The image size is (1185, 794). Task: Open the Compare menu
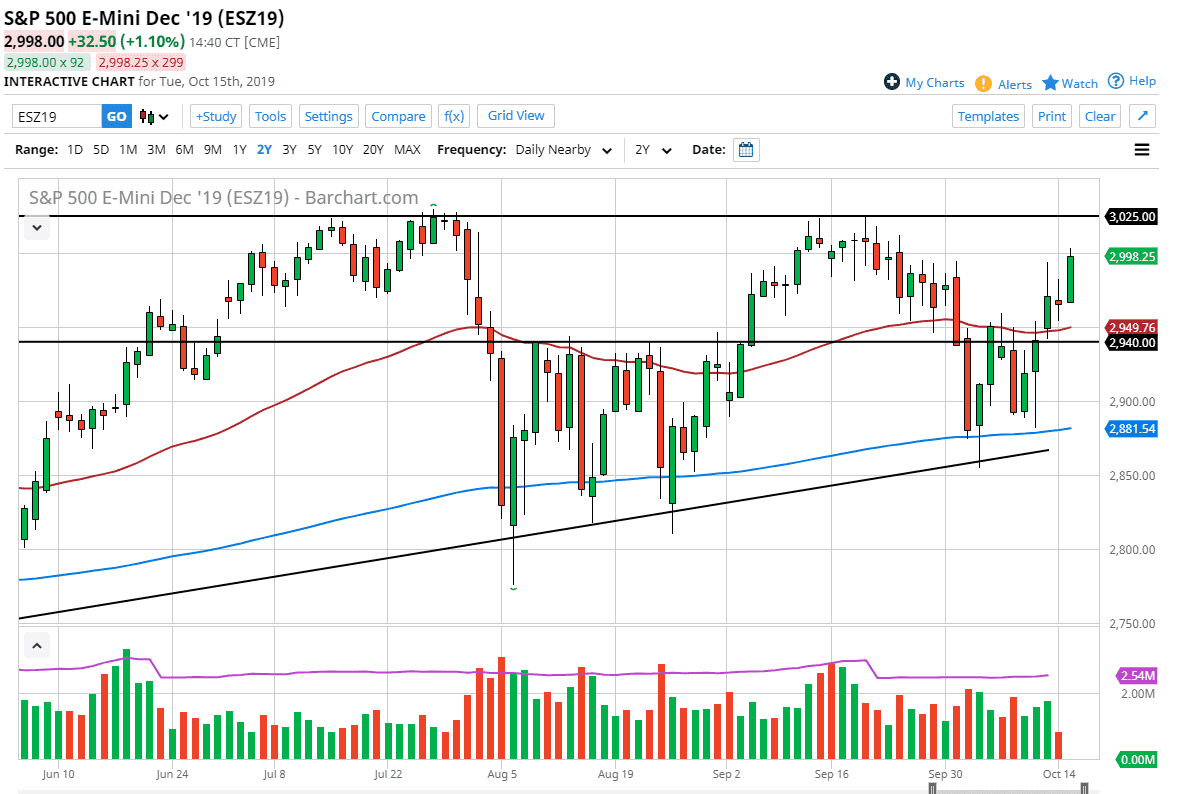398,116
